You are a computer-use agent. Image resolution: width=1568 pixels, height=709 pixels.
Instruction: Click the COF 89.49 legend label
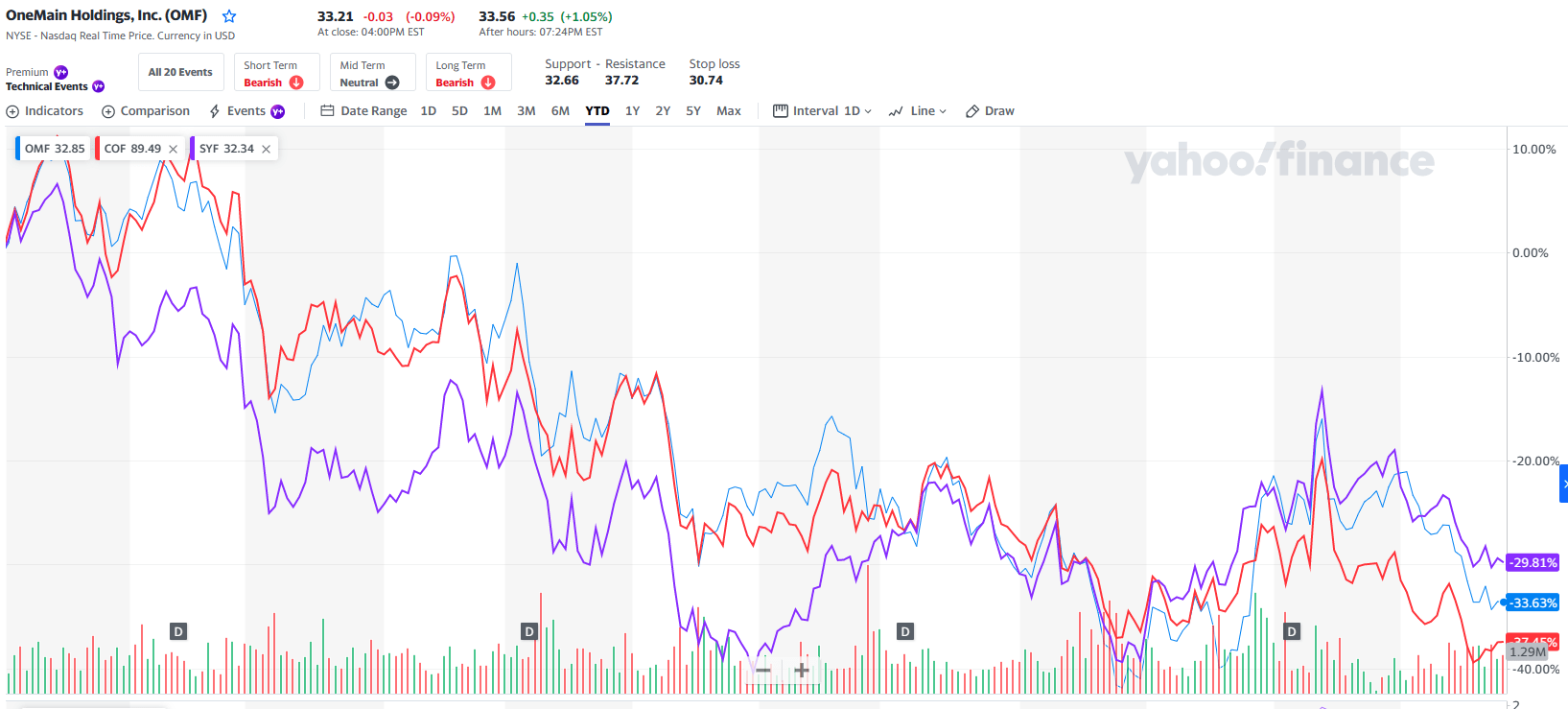[132, 149]
